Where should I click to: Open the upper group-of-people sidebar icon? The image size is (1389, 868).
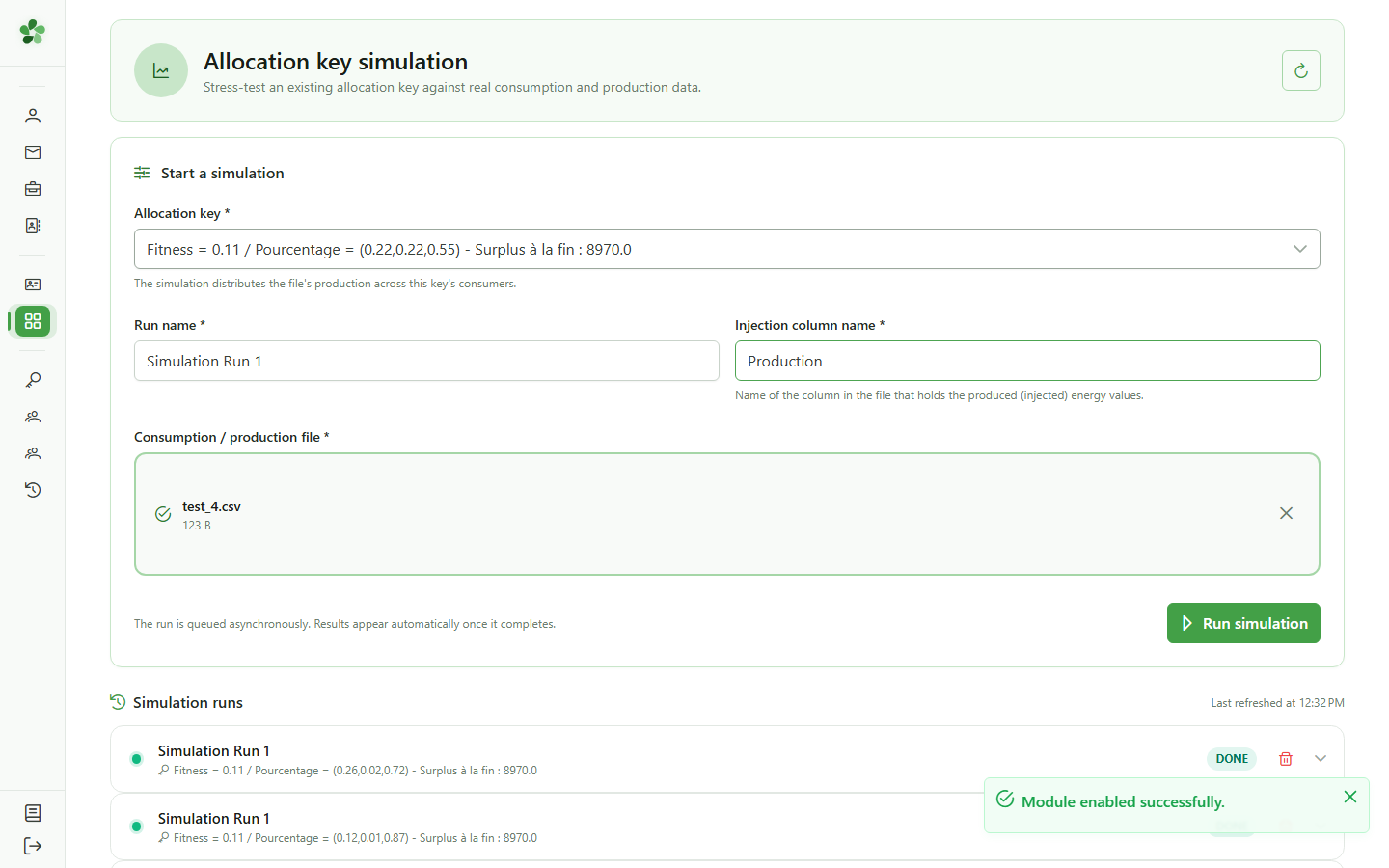coord(33,417)
